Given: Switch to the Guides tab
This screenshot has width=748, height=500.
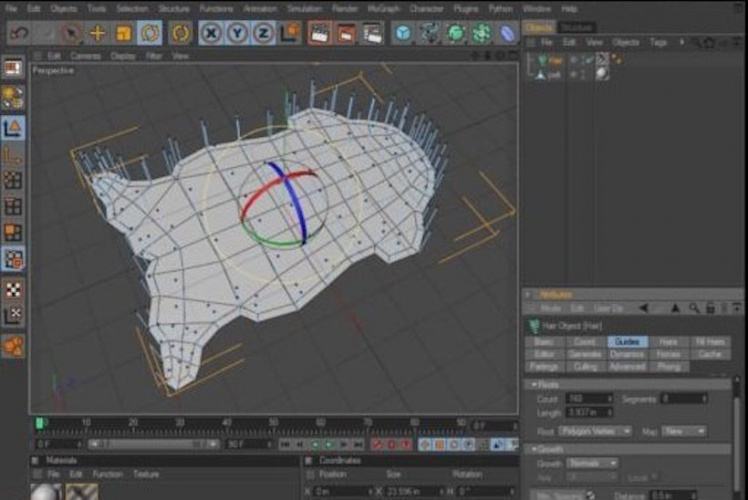Looking at the screenshot, I should coord(627,342).
